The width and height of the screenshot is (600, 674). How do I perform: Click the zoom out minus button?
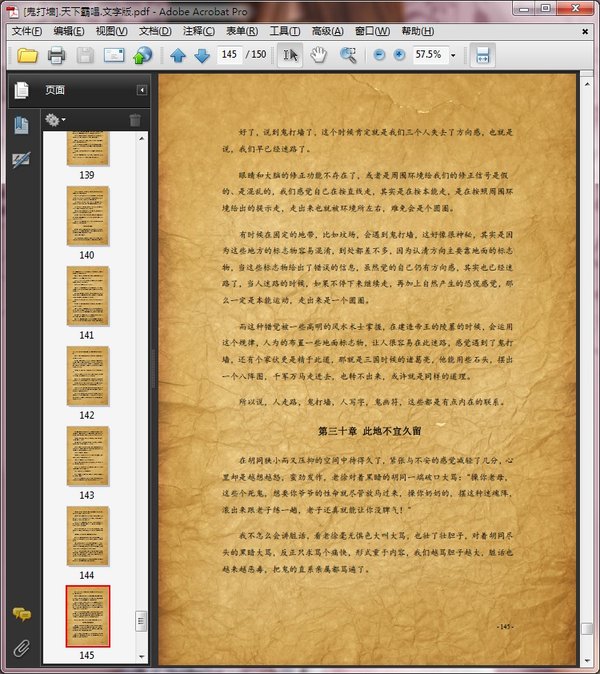(x=379, y=55)
